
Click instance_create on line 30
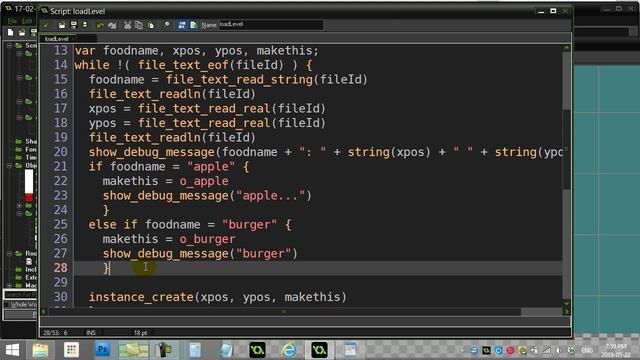(x=141, y=297)
